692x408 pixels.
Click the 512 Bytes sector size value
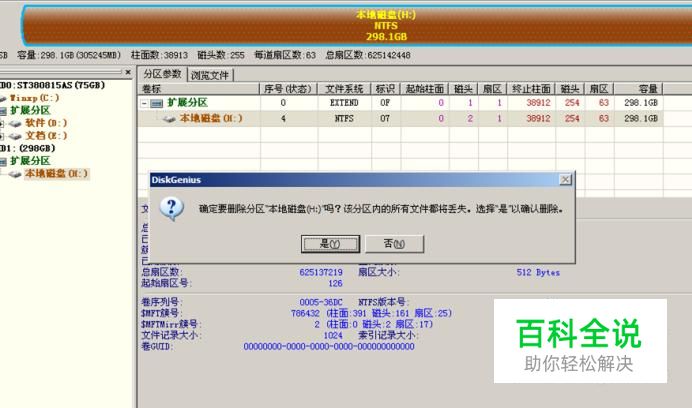click(x=538, y=272)
